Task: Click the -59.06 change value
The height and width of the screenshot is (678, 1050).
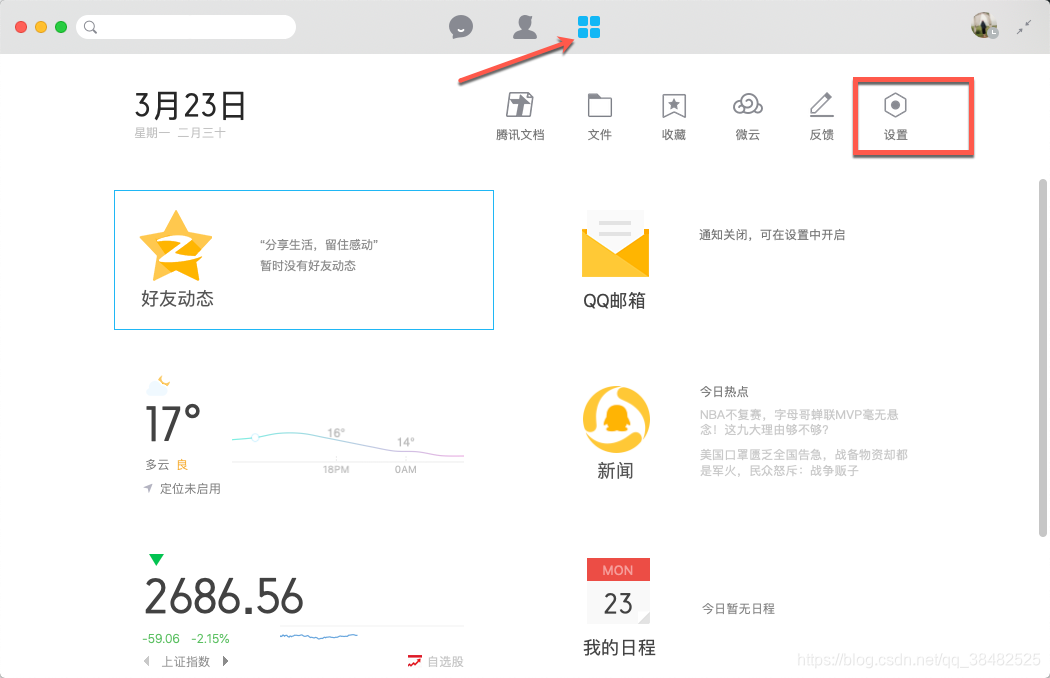Action: click(x=161, y=638)
